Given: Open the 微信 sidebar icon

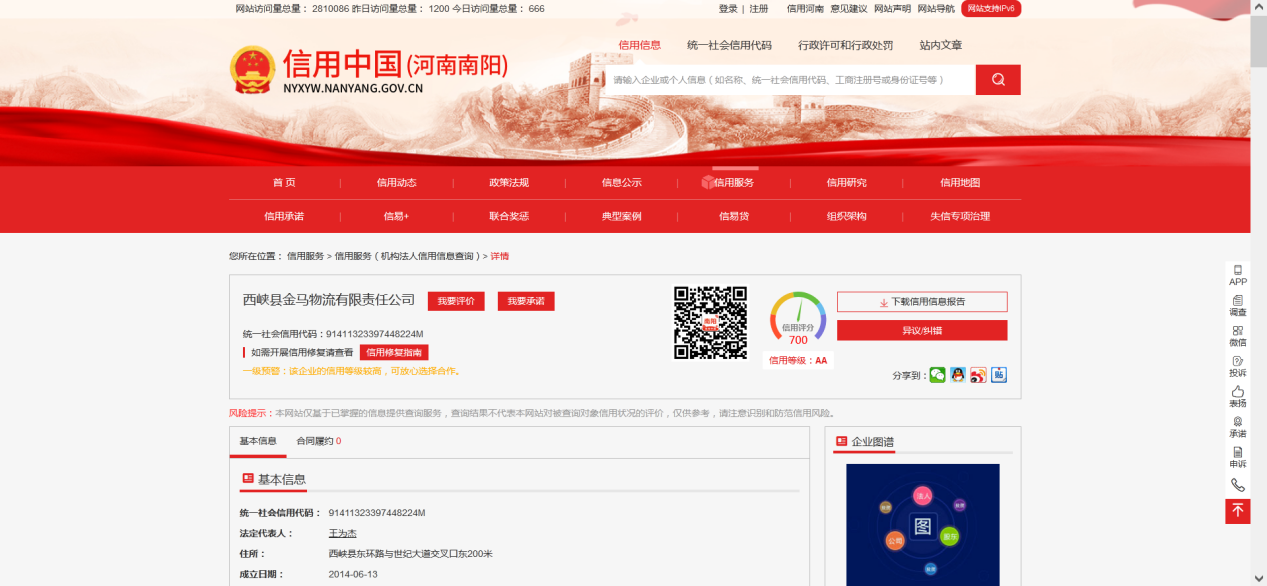Looking at the screenshot, I should coord(1238,336).
